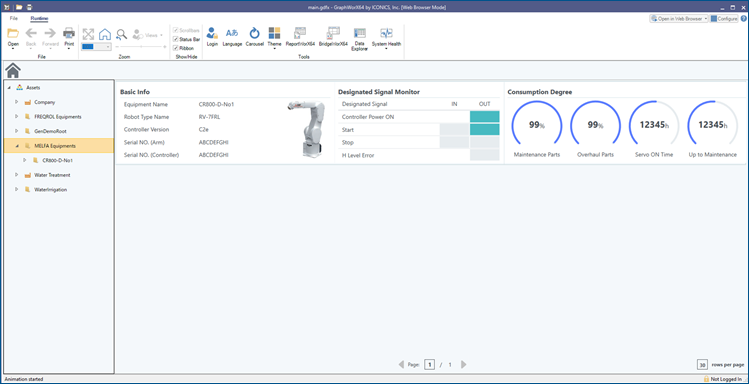This screenshot has width=749, height=384.
Task: Click Open in Web Browser button
Action: click(678, 19)
